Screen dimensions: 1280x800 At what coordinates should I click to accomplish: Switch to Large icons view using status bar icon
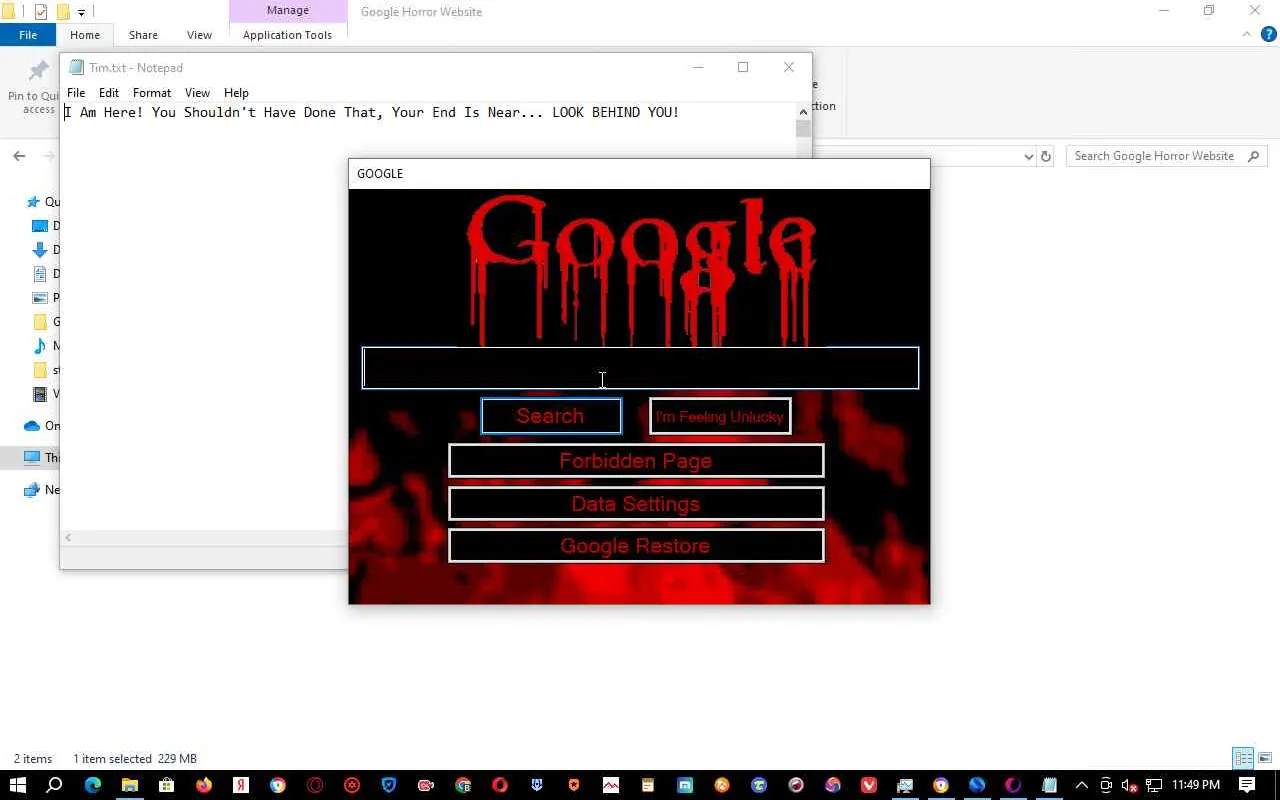(x=1265, y=758)
